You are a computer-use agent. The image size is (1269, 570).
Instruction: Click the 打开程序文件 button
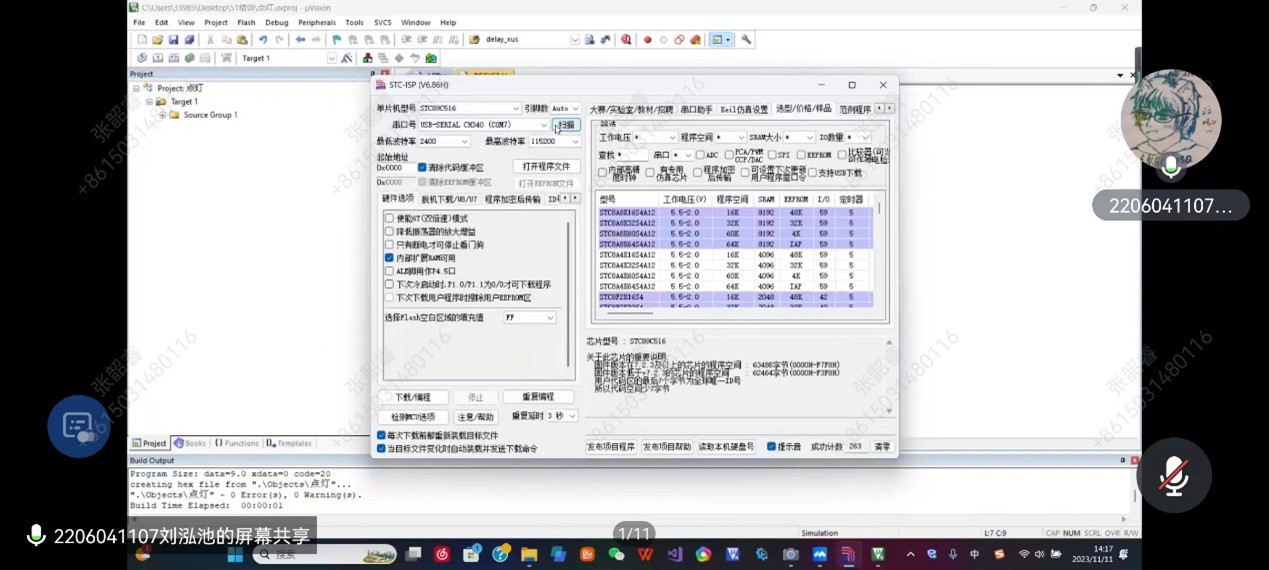point(546,167)
